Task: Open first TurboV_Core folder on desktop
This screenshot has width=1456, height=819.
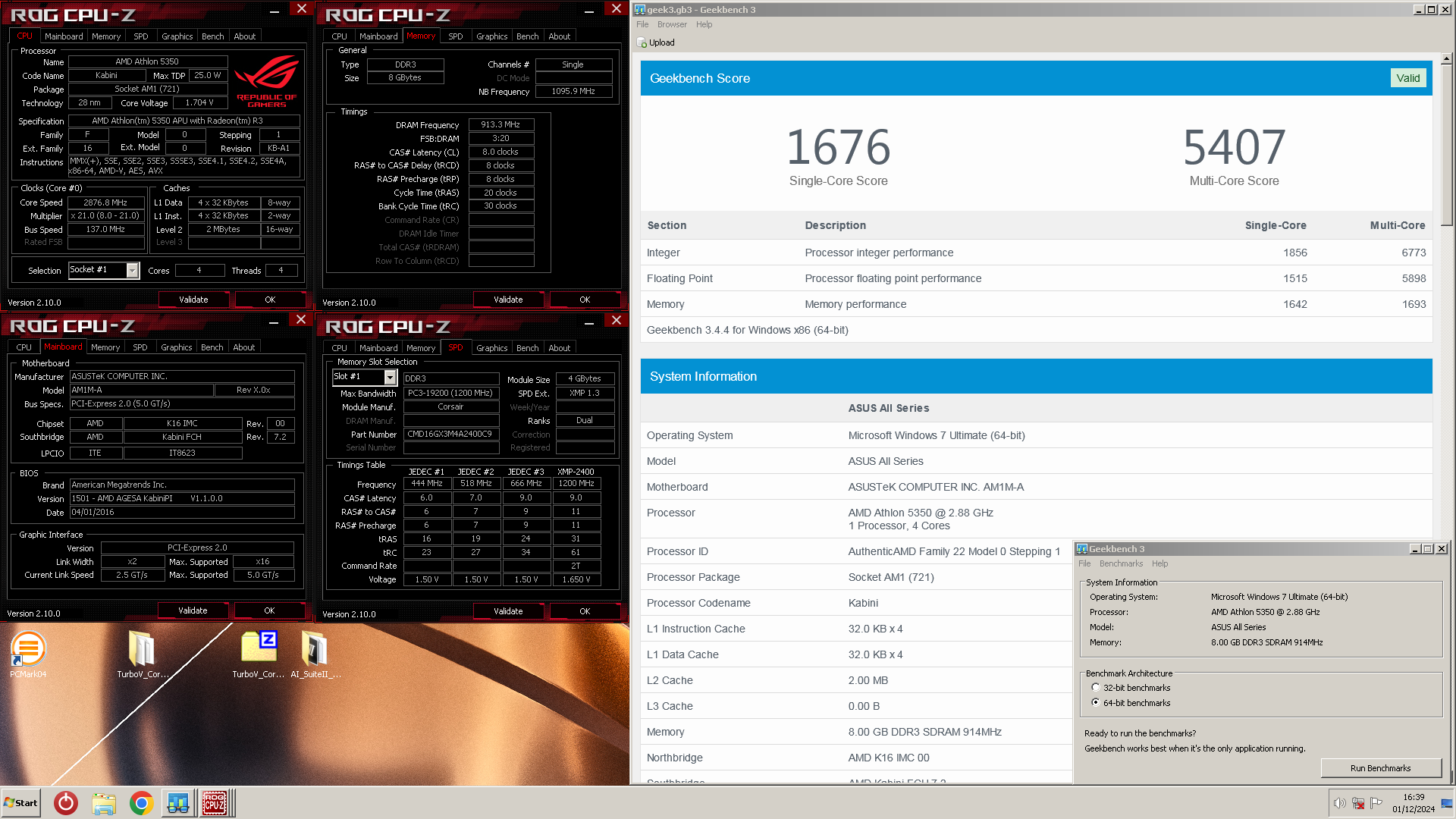Action: tap(142, 655)
